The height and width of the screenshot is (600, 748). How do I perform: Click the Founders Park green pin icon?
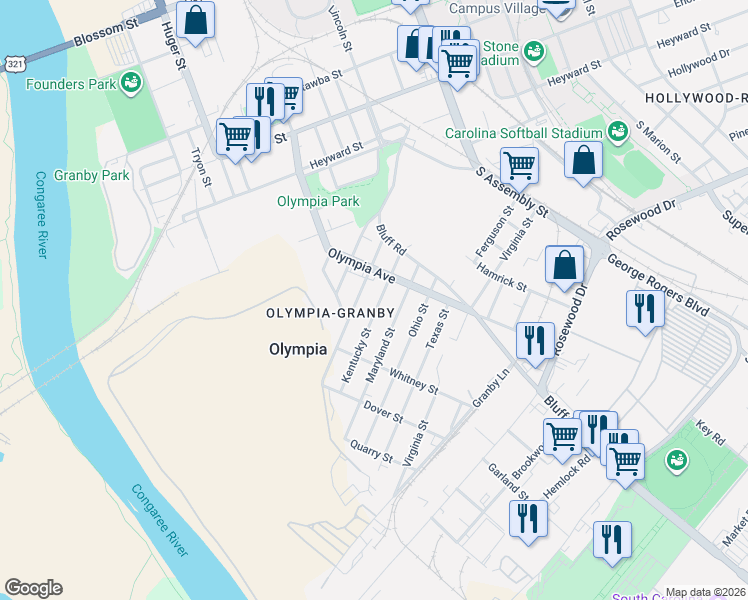tap(131, 83)
